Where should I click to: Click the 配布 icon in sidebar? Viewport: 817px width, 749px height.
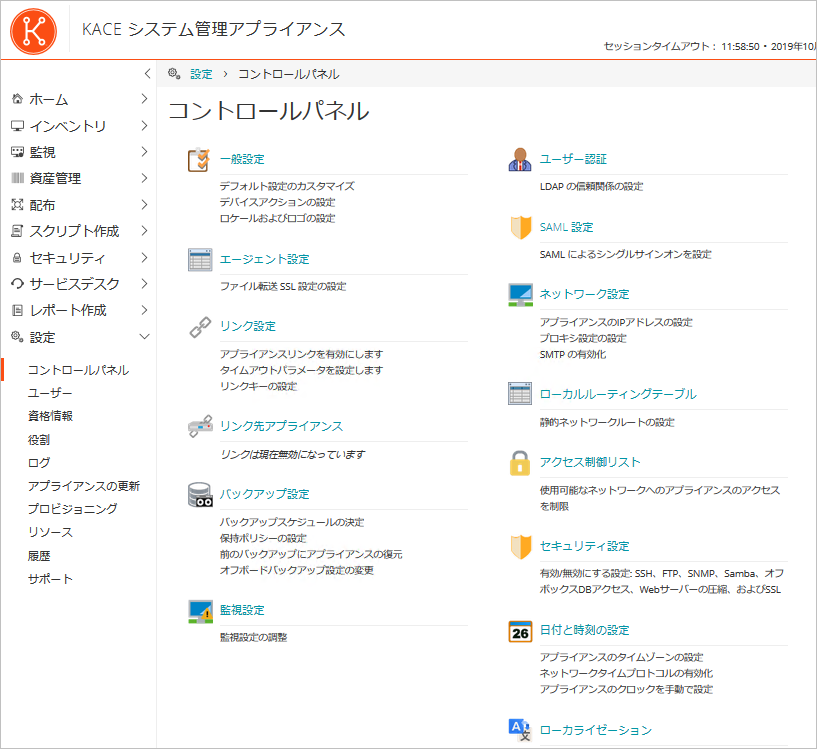(17, 205)
